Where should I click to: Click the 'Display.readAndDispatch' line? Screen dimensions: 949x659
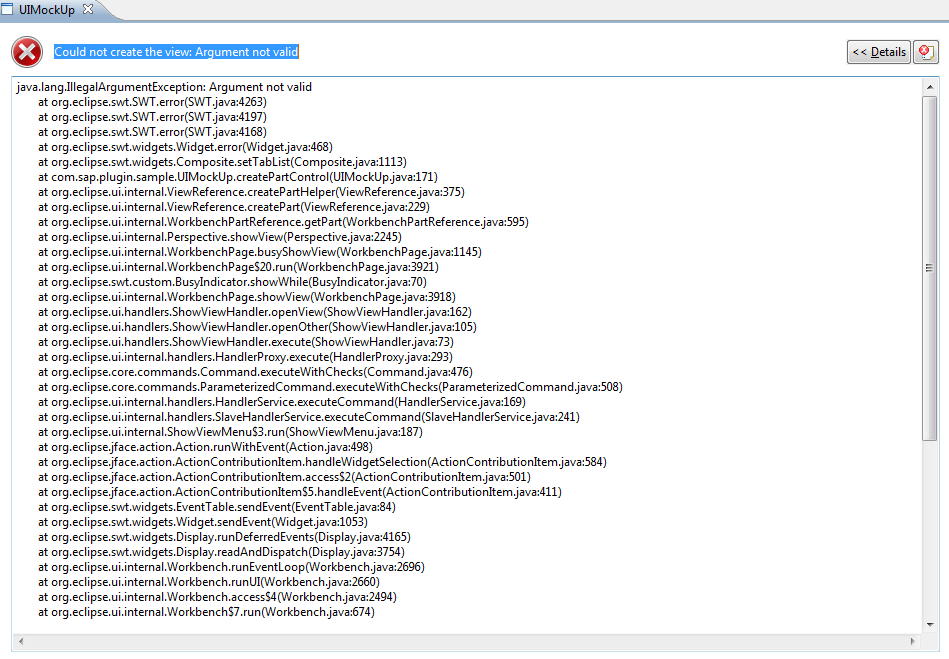tap(222, 552)
